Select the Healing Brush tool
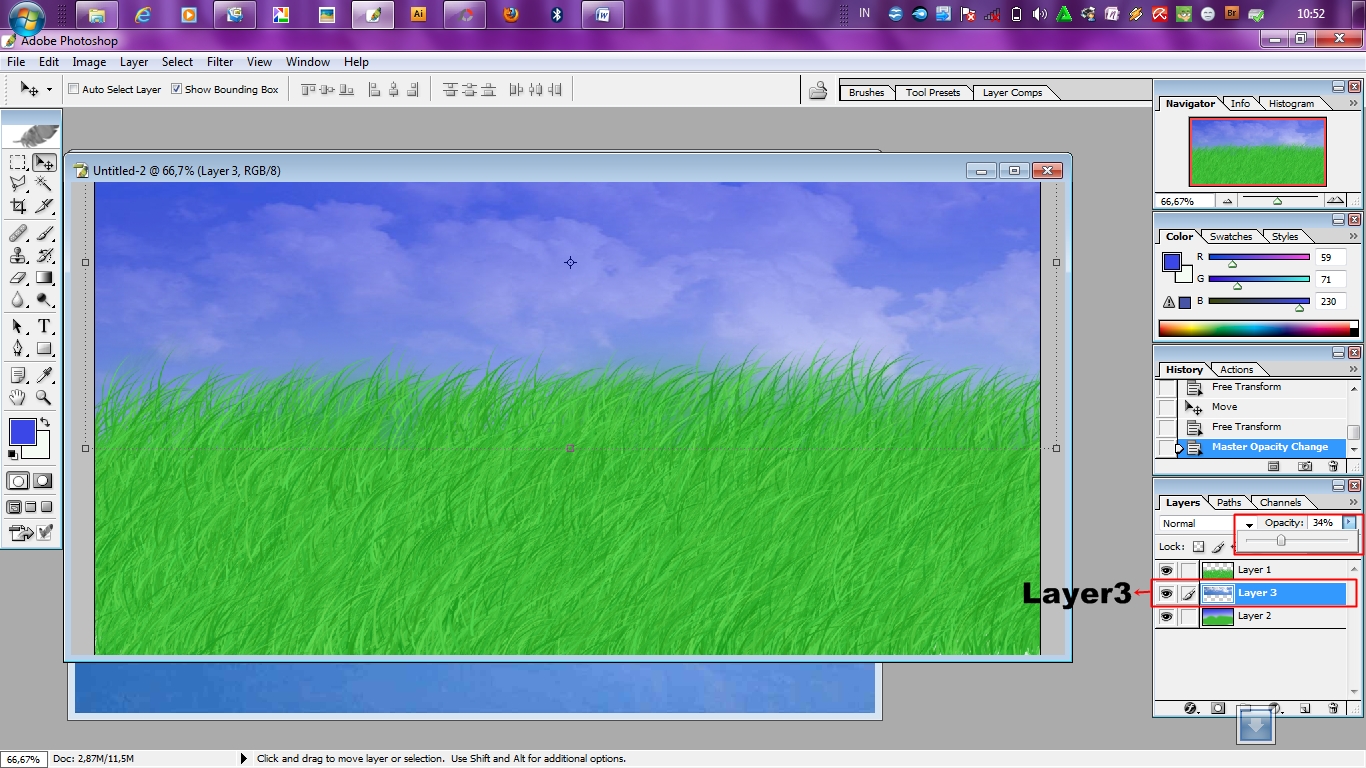The height and width of the screenshot is (768, 1366). point(17,233)
